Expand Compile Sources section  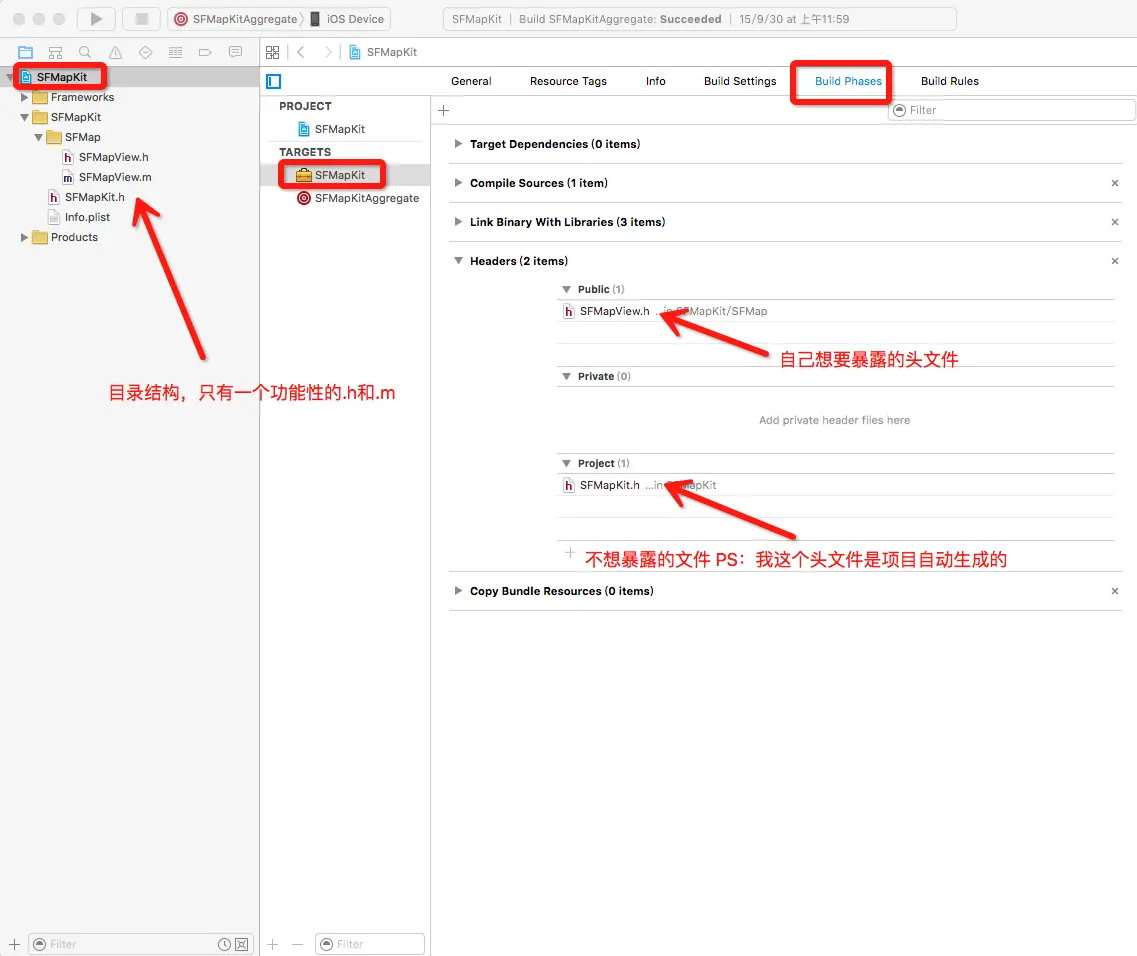(x=458, y=183)
